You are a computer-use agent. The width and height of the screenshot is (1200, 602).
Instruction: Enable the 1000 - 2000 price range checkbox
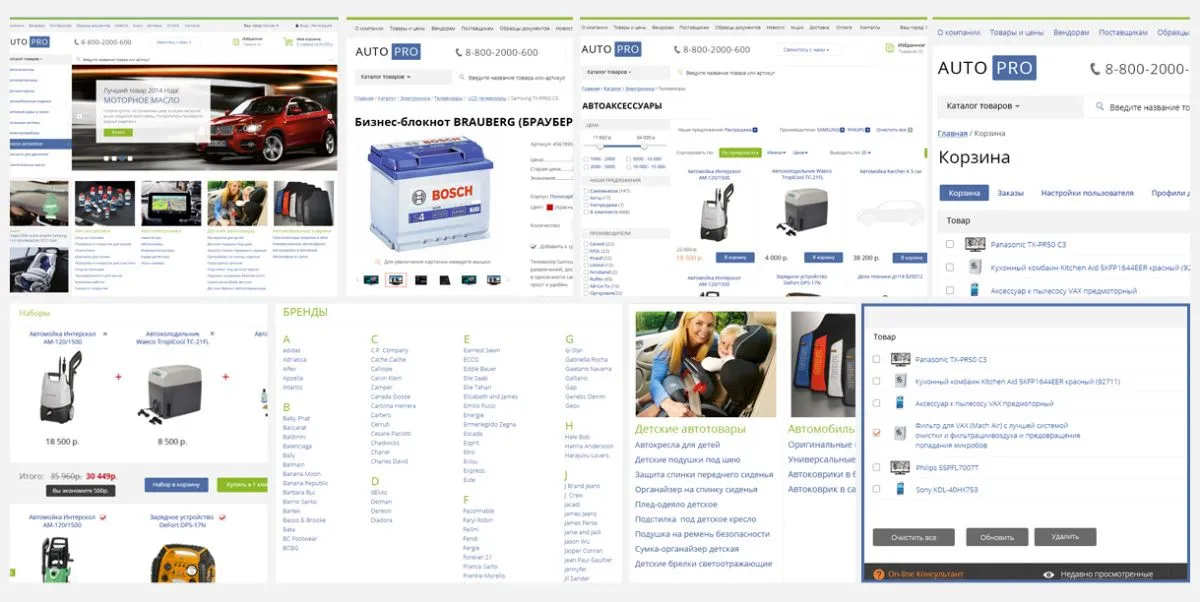[x=585, y=159]
